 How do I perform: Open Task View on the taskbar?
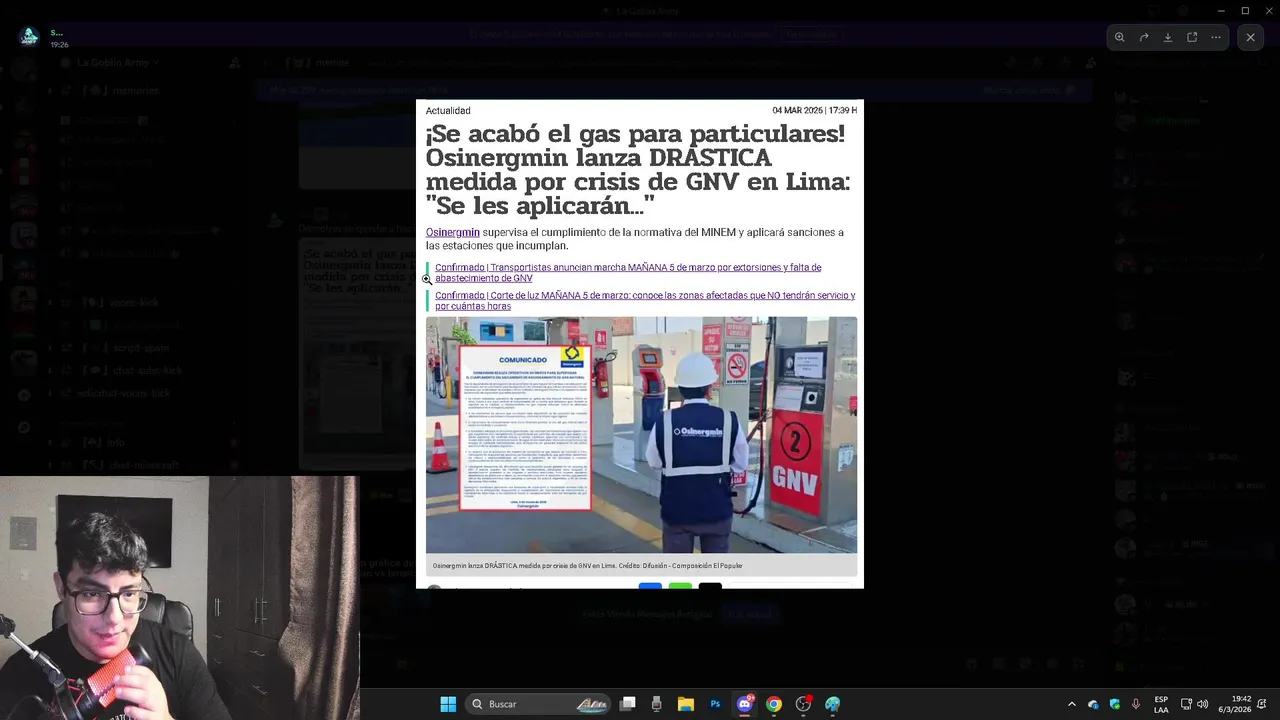(x=627, y=704)
